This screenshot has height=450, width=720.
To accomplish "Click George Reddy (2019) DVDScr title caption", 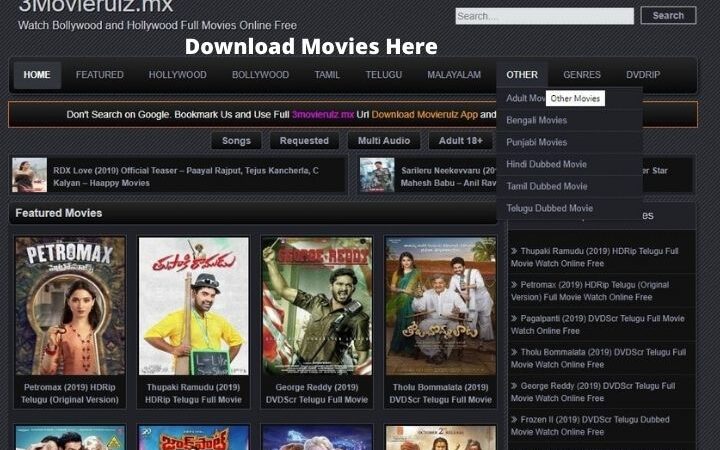I will point(317,394).
